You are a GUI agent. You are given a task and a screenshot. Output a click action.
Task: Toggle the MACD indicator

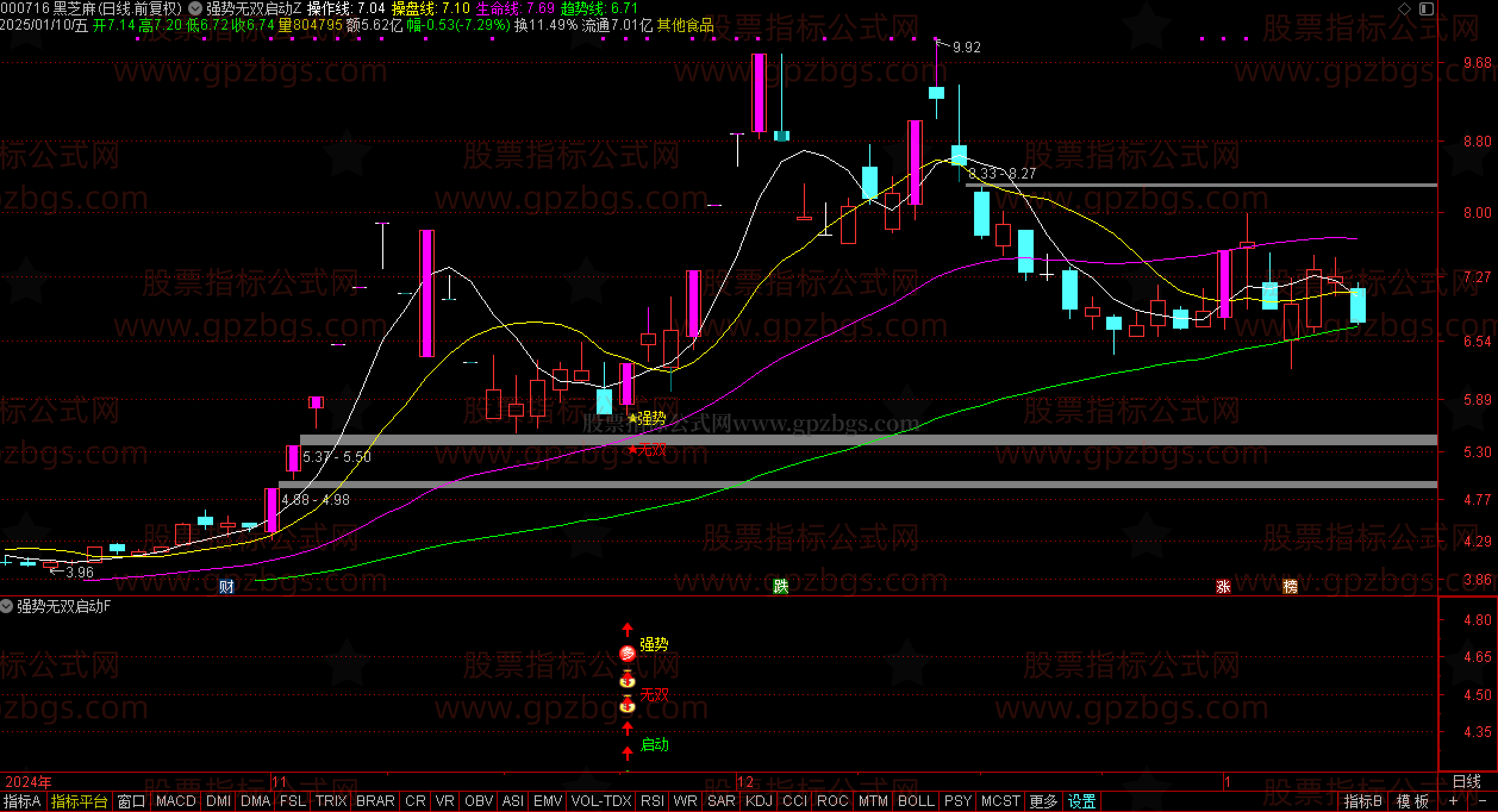point(176,801)
